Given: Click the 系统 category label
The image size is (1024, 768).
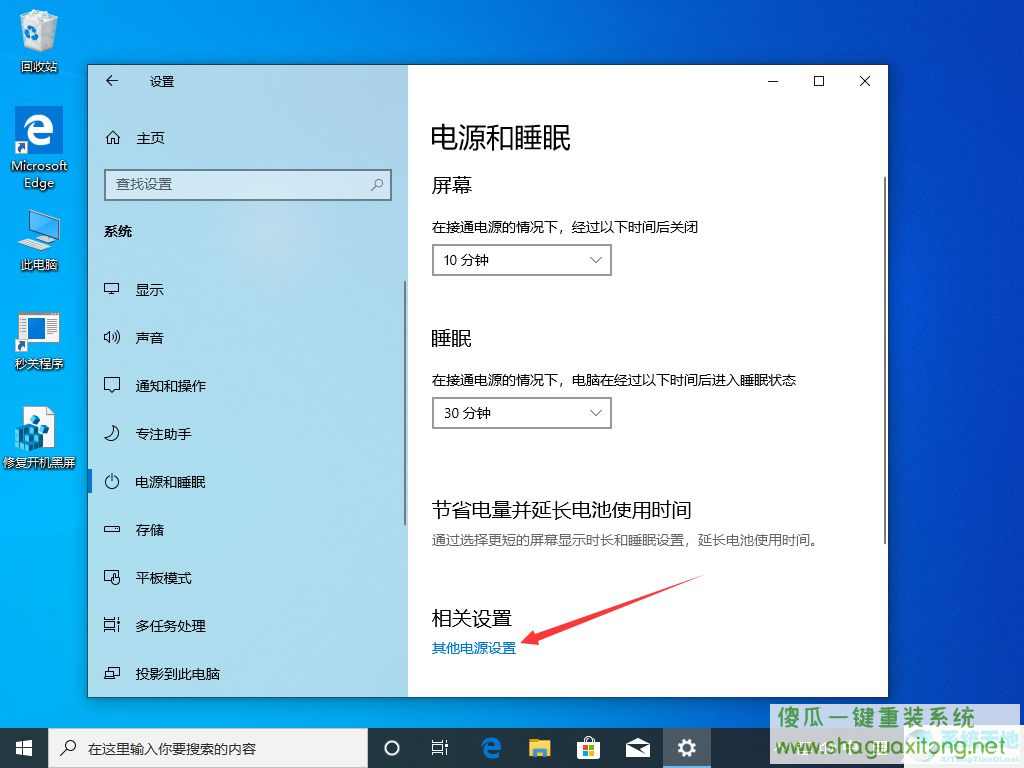Looking at the screenshot, I should [118, 231].
